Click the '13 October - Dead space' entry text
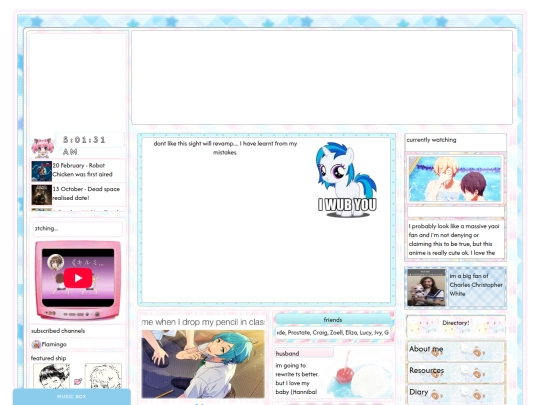This screenshot has height=405, width=540. click(x=86, y=193)
